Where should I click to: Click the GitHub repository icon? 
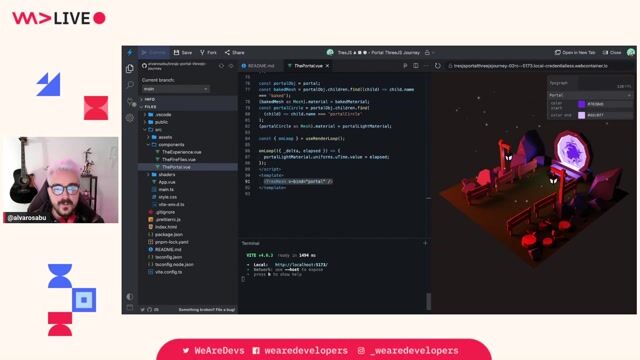[x=144, y=65]
